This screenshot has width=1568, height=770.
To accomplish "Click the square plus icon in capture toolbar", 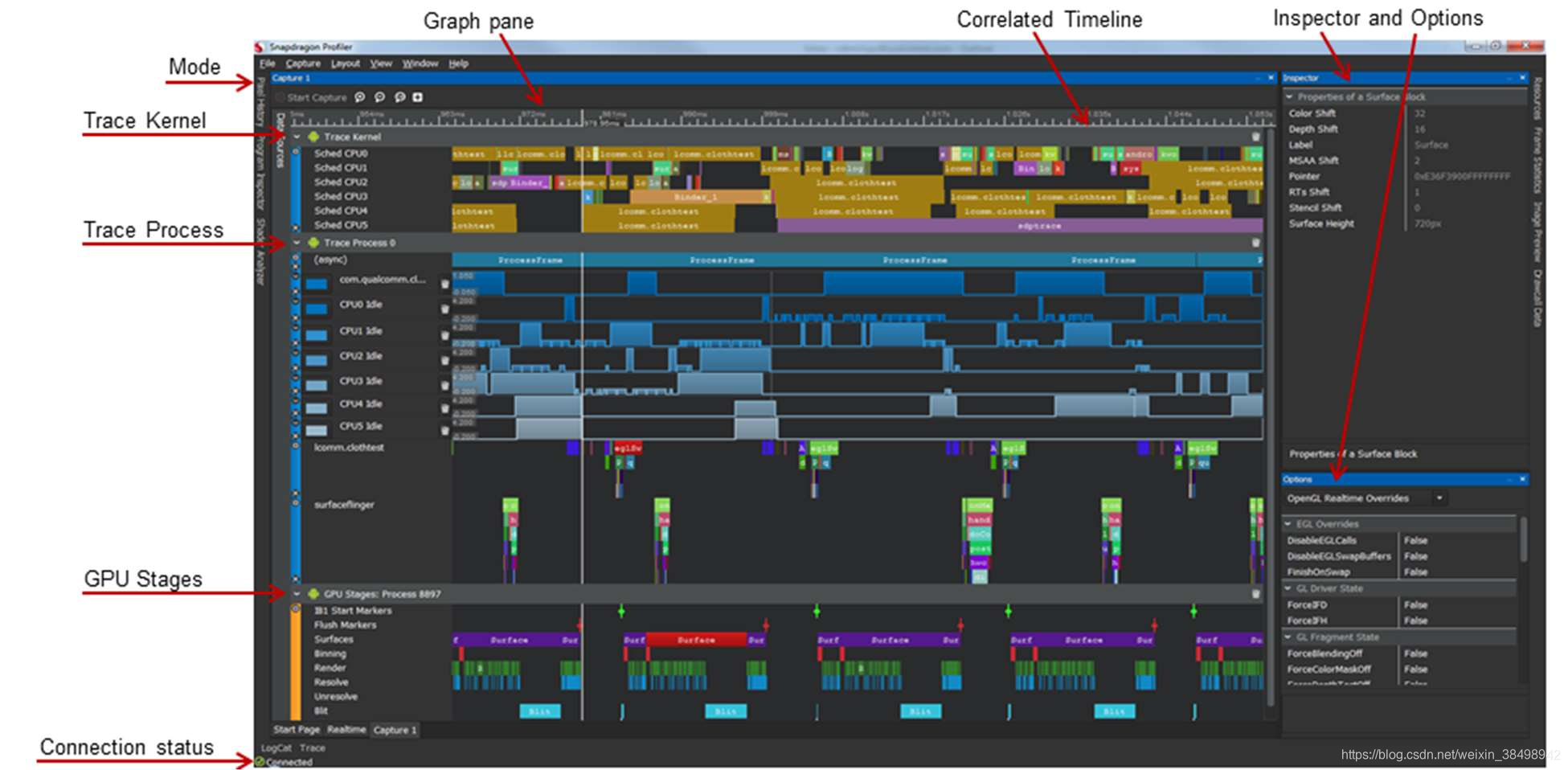I will (x=418, y=97).
